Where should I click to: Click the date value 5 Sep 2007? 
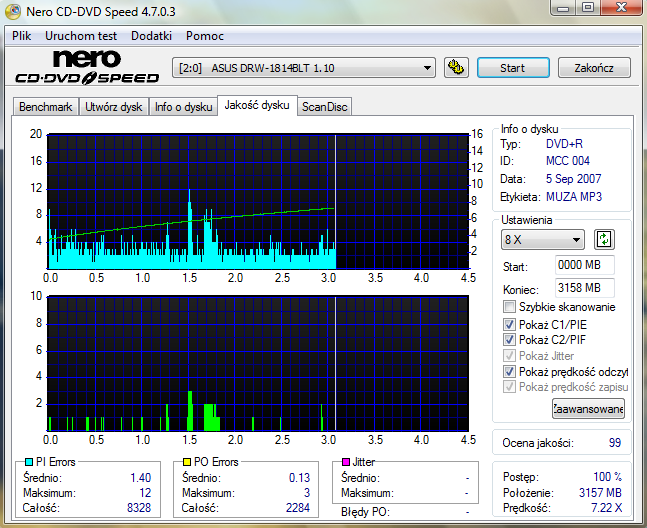[x=573, y=179]
